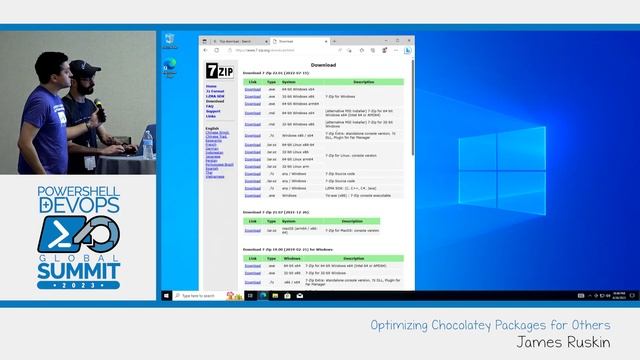Click the taskbar clock and date
640x360 pixels.
click(x=619, y=296)
